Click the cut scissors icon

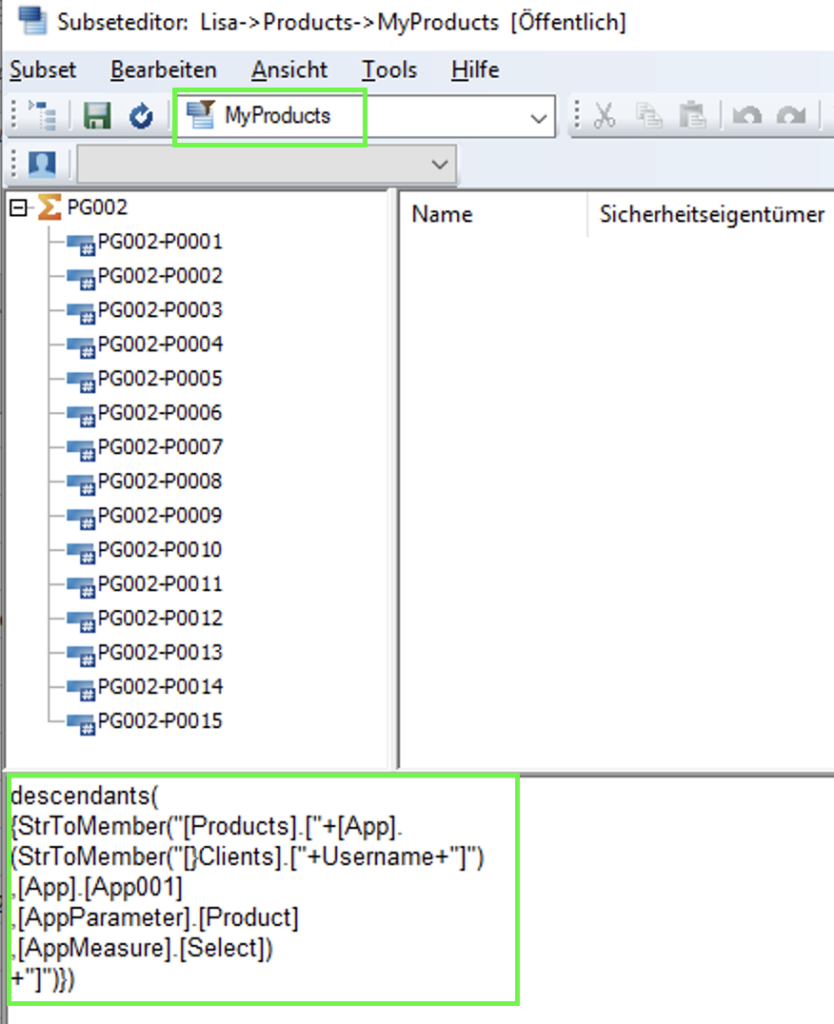point(604,116)
